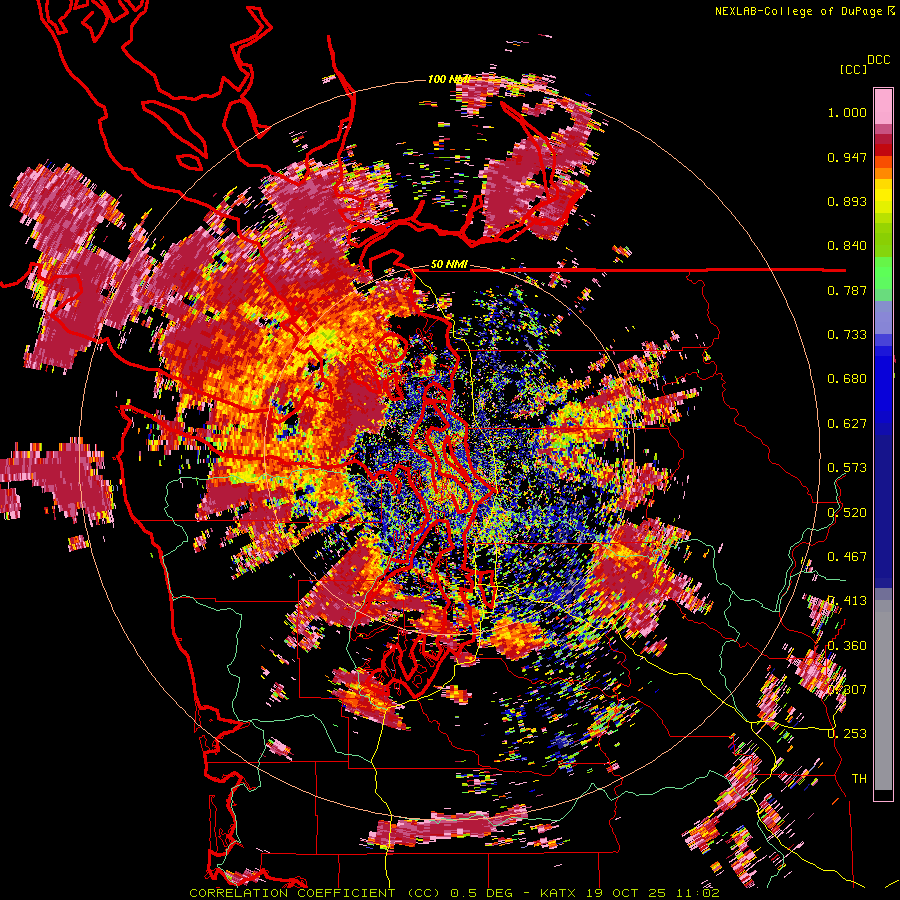This screenshot has height=900, width=900.
Task: Pick the pink legend swatch beside 1.000
Action: [x=883, y=107]
